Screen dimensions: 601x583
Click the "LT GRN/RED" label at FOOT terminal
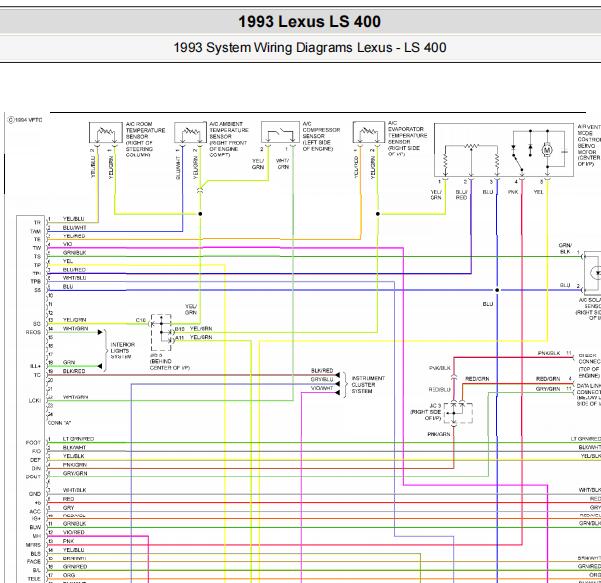tap(78, 439)
